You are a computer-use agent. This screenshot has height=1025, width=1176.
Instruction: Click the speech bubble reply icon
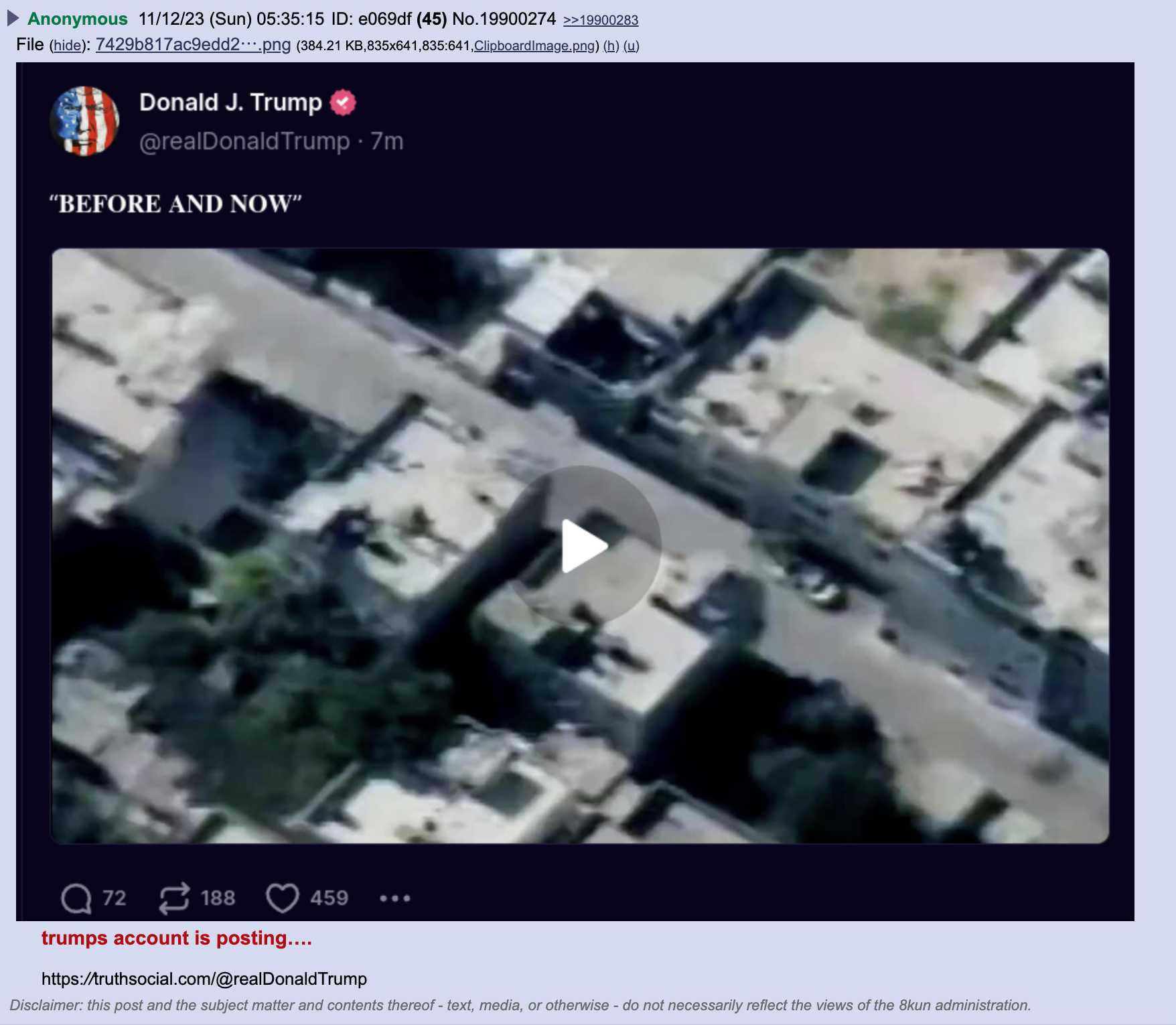(x=76, y=898)
